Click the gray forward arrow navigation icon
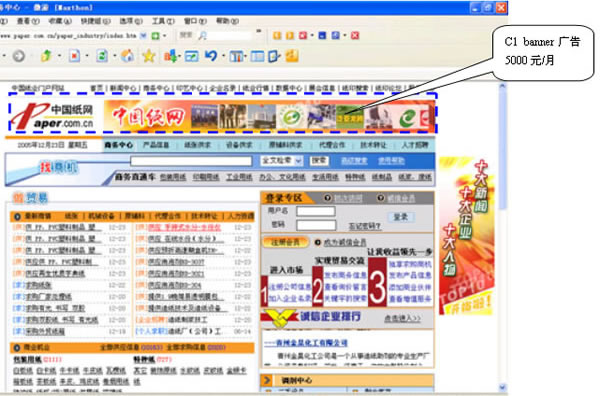The height and width of the screenshot is (396, 600). coord(18,56)
